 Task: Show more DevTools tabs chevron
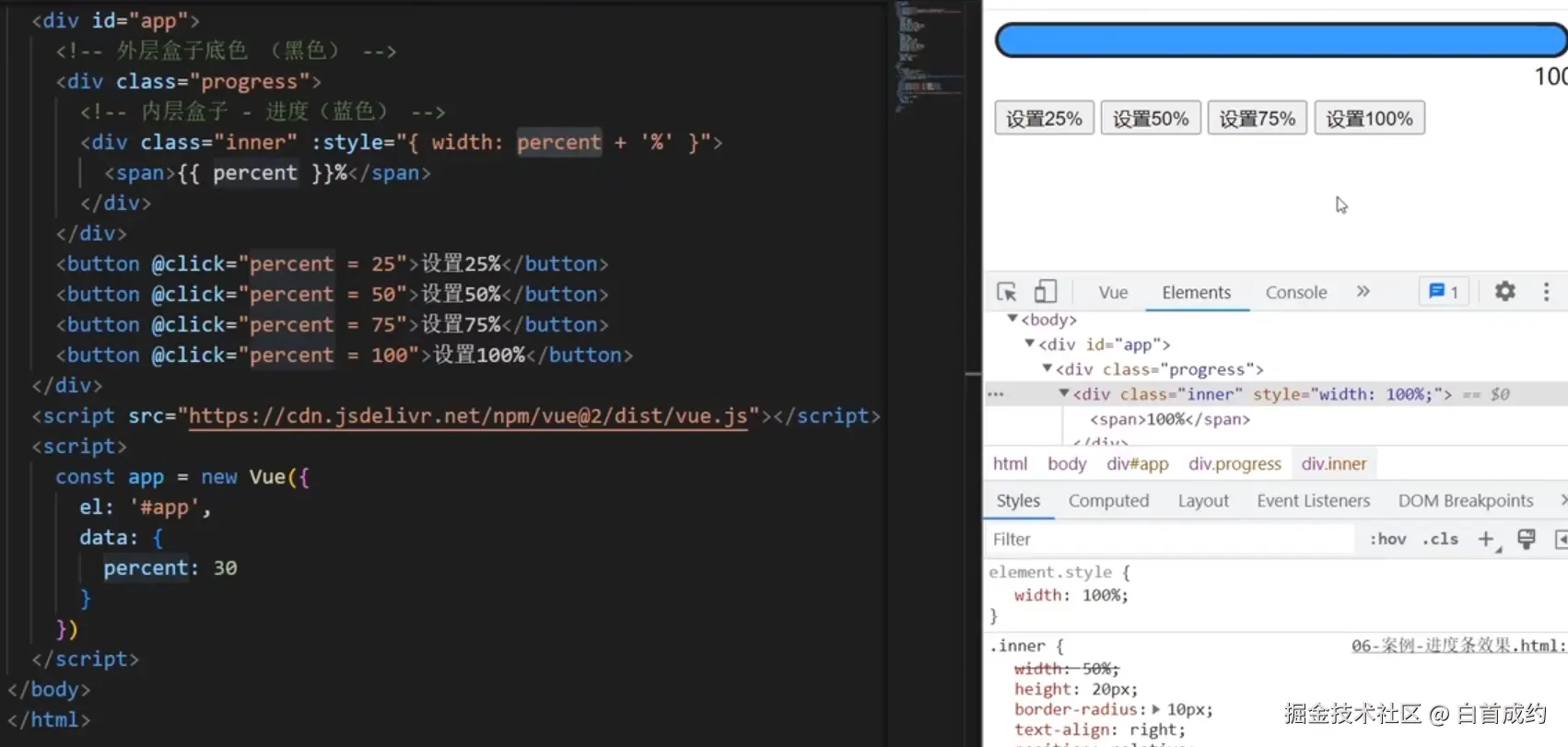coord(1363,292)
